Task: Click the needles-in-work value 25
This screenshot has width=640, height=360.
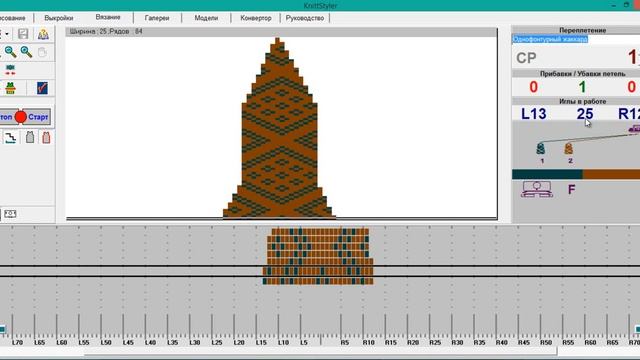Action: point(585,114)
